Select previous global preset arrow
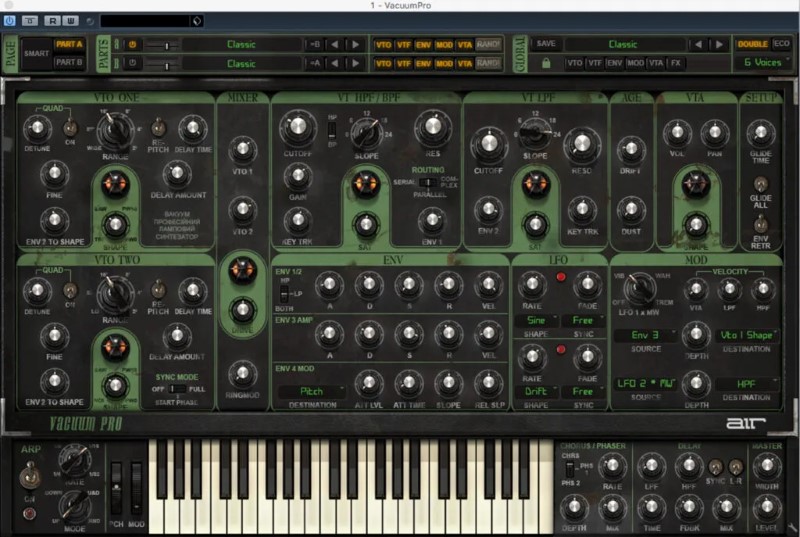 [x=698, y=44]
